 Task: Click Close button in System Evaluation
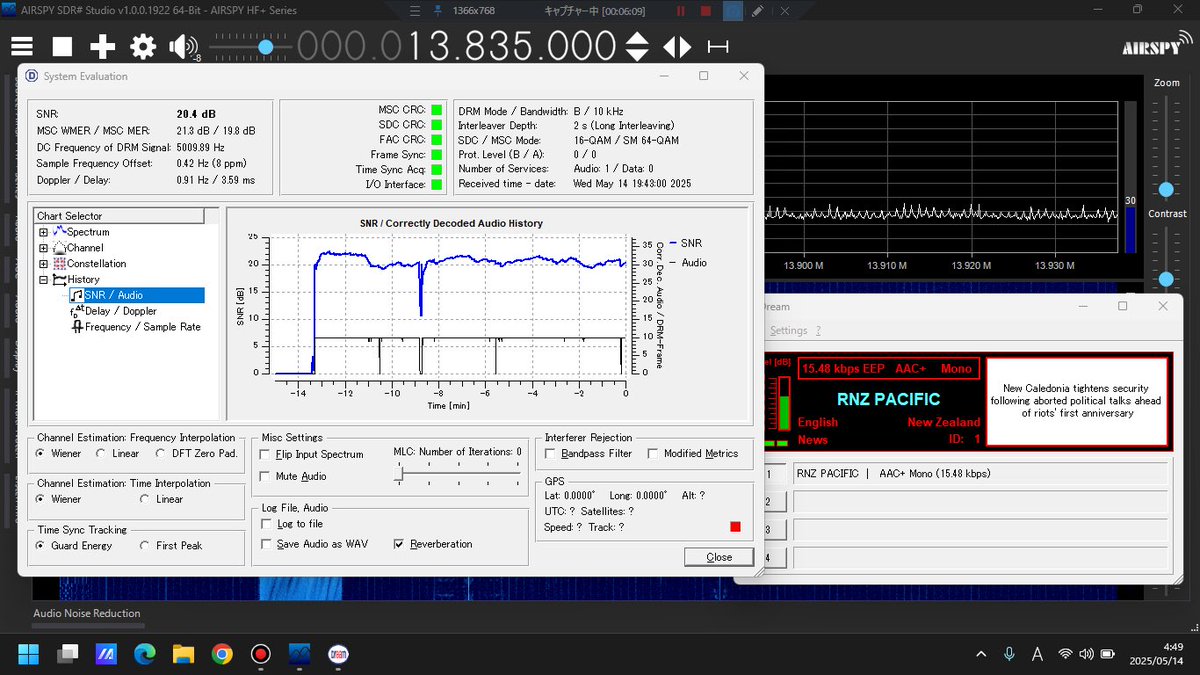click(x=719, y=557)
